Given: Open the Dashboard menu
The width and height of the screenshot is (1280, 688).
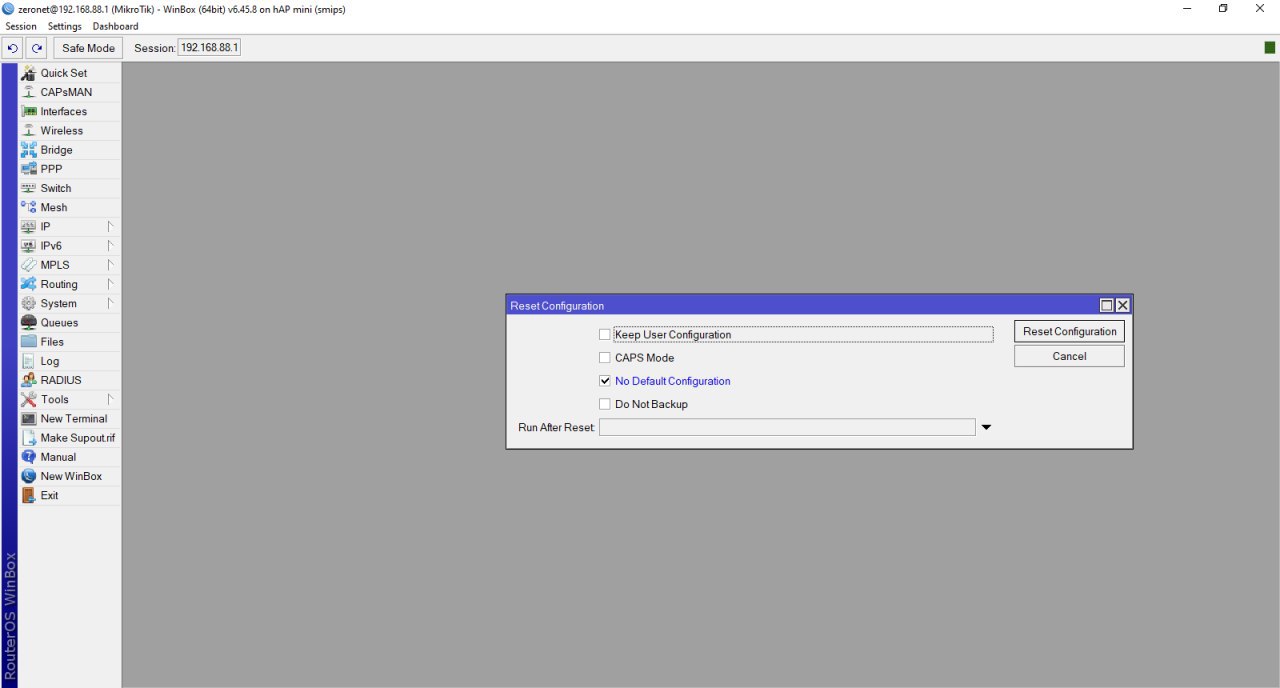Looking at the screenshot, I should point(116,26).
